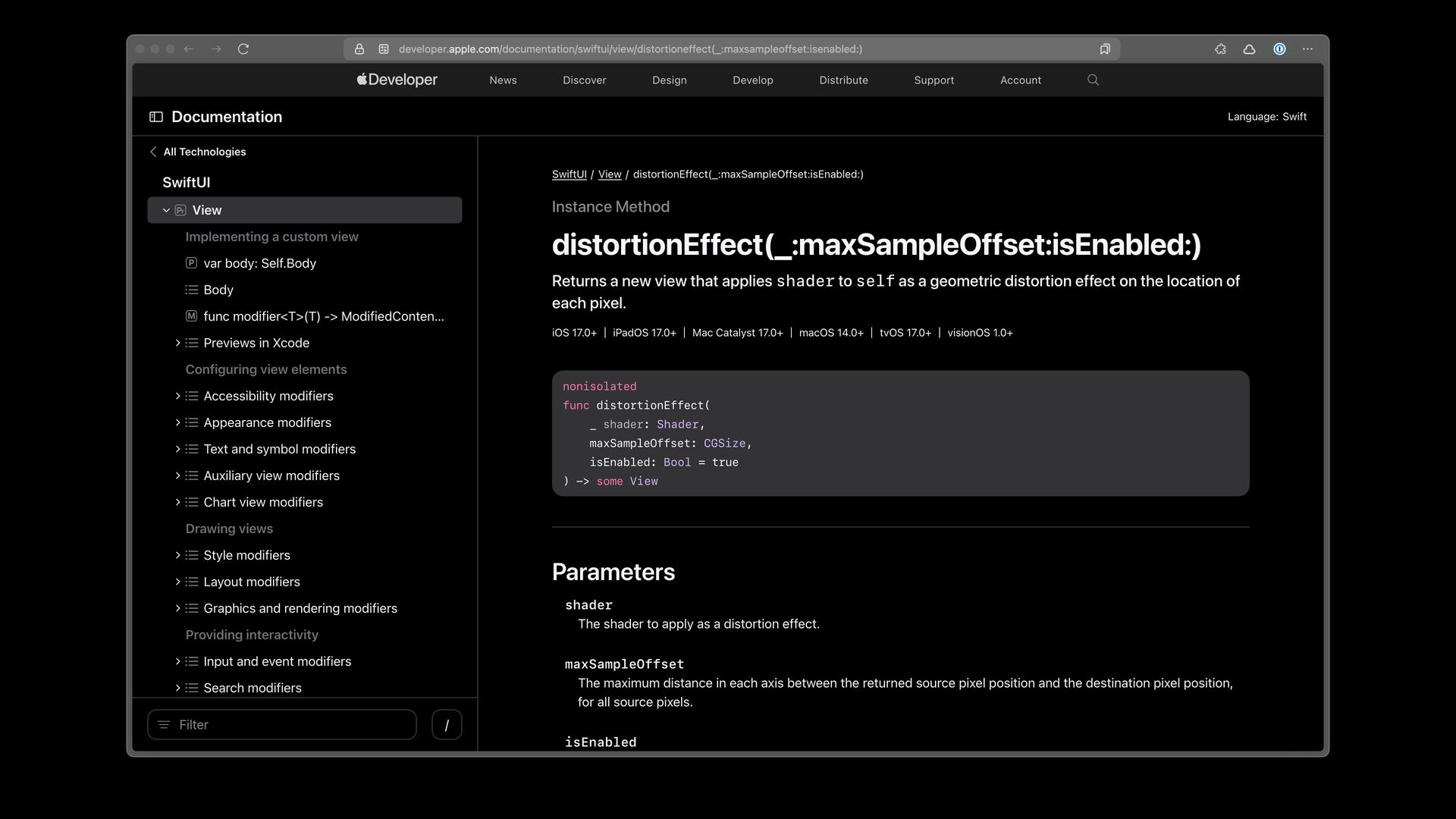1456x819 pixels.
Task: Click the slash shortcut button
Action: tap(447, 725)
